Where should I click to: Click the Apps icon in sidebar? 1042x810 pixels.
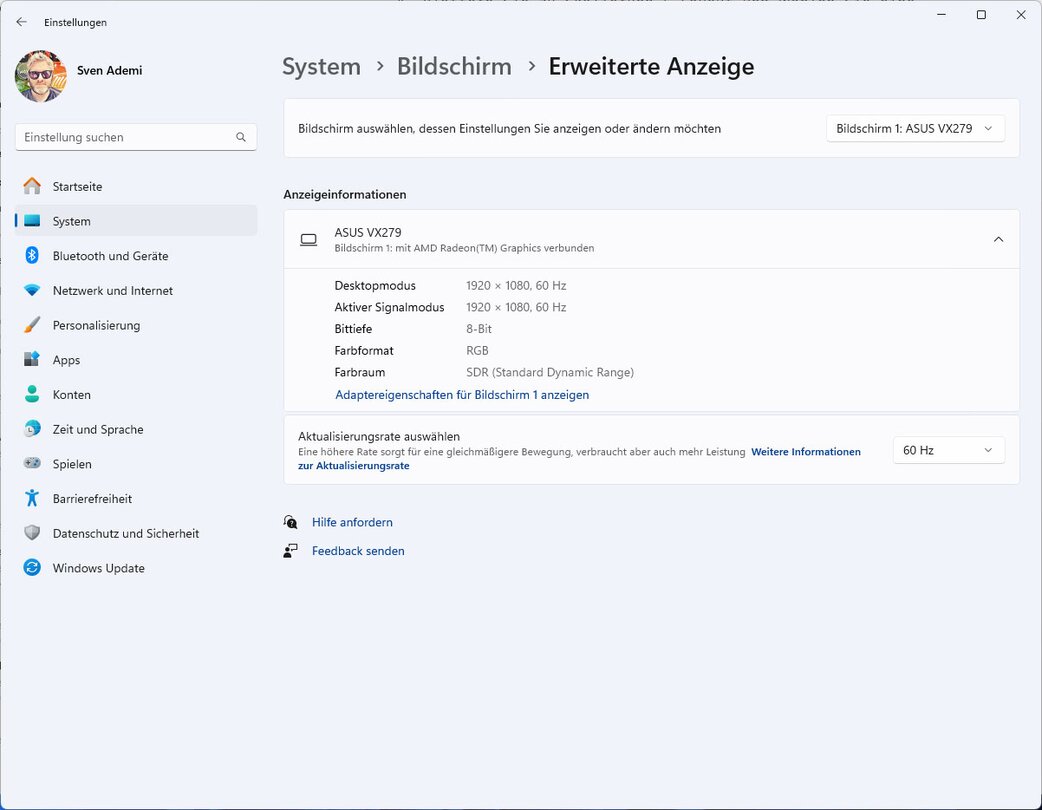[x=32, y=360]
